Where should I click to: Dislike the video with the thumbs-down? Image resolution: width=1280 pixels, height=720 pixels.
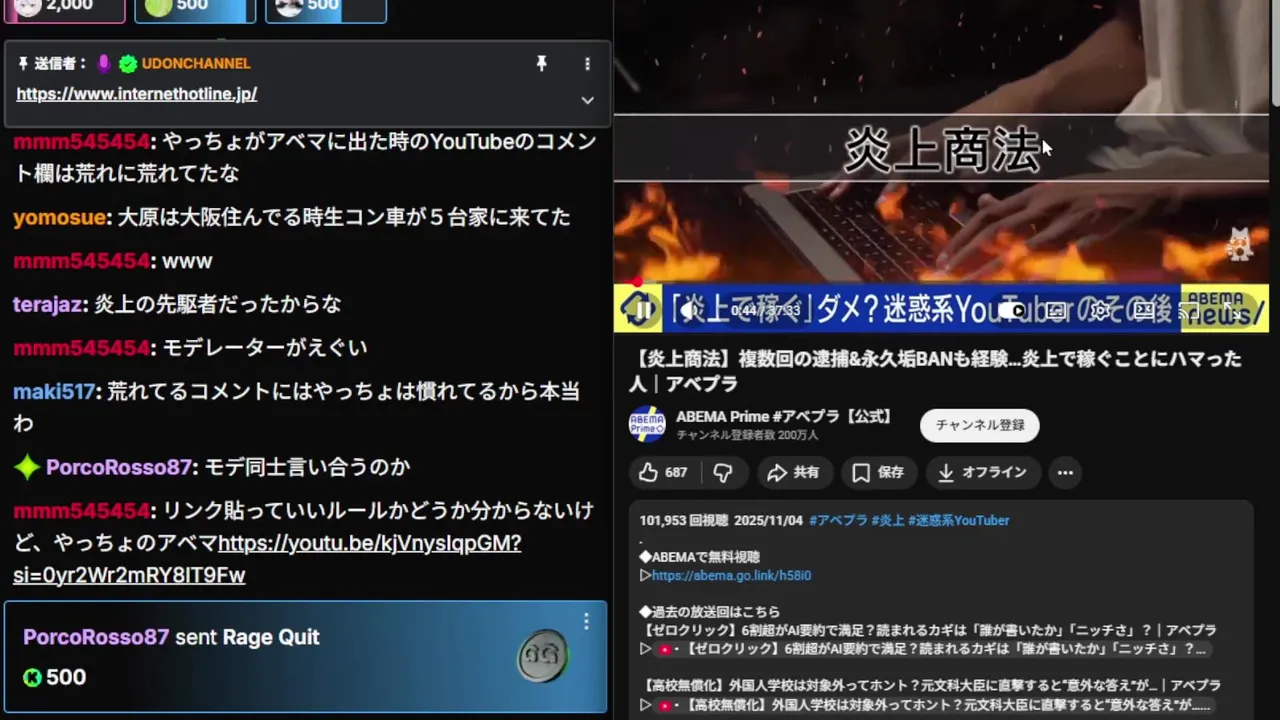click(x=723, y=472)
